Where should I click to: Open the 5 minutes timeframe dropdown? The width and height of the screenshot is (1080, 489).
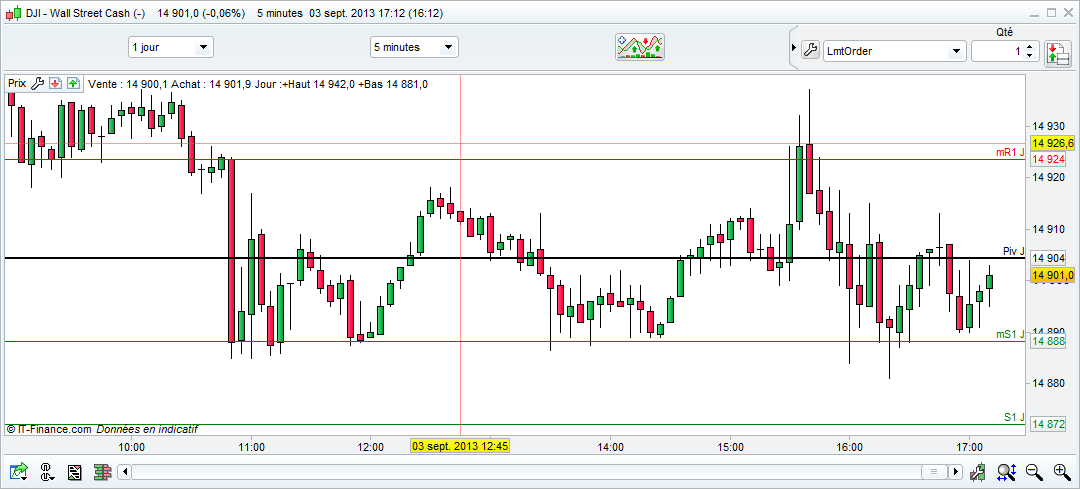[x=414, y=48]
